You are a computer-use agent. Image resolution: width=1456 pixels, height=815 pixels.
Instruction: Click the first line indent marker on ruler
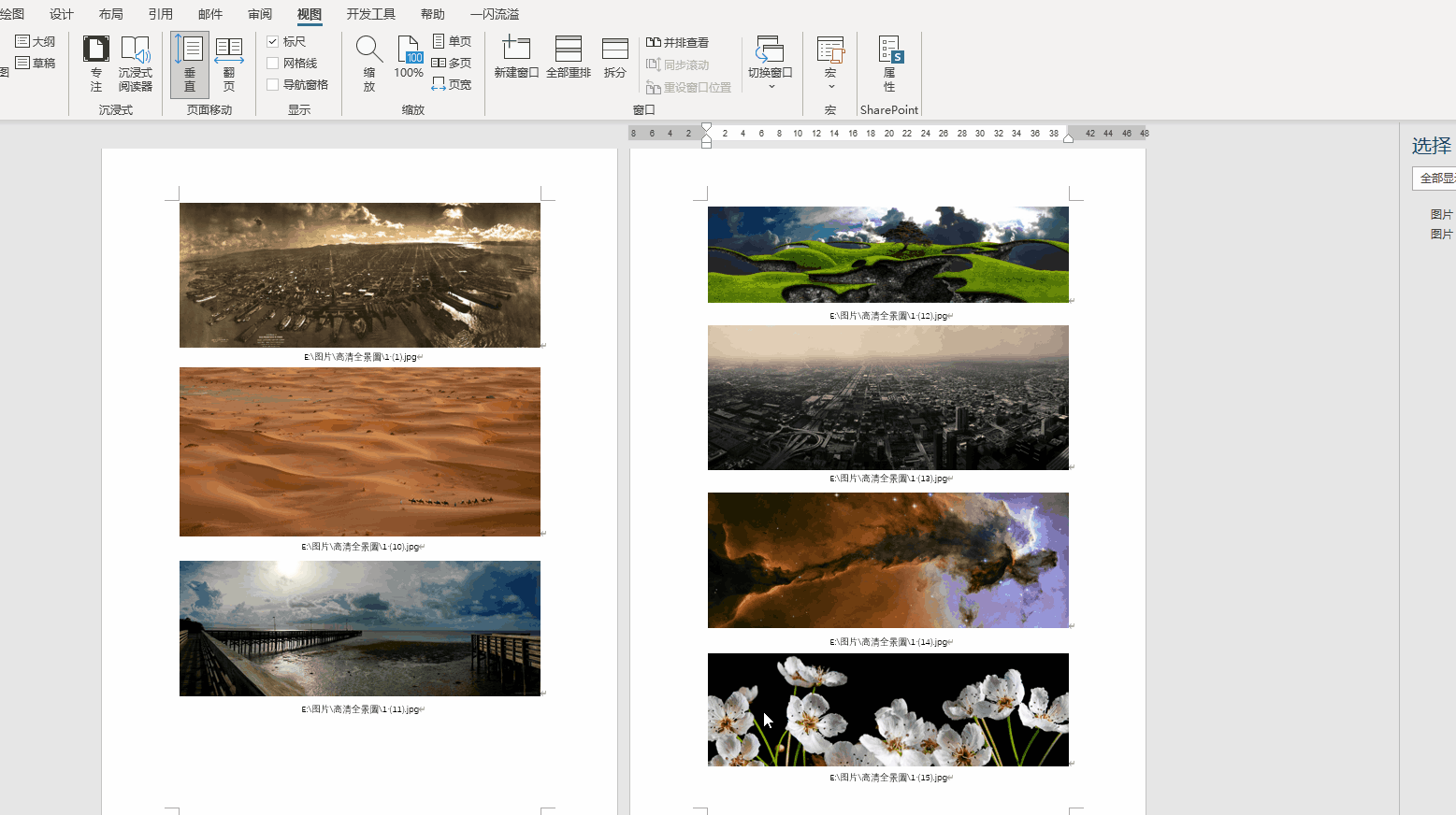[706, 128]
